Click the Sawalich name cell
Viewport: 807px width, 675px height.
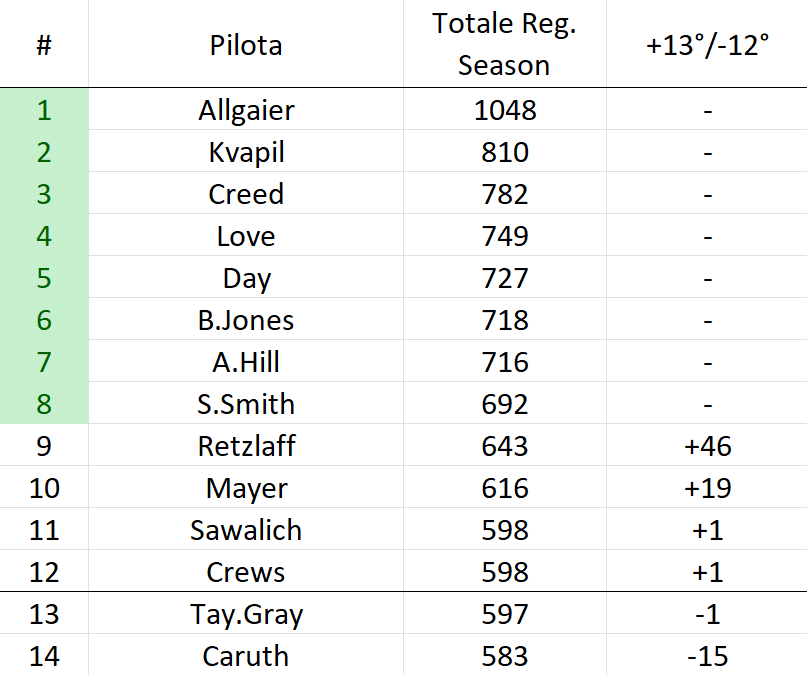coord(246,529)
